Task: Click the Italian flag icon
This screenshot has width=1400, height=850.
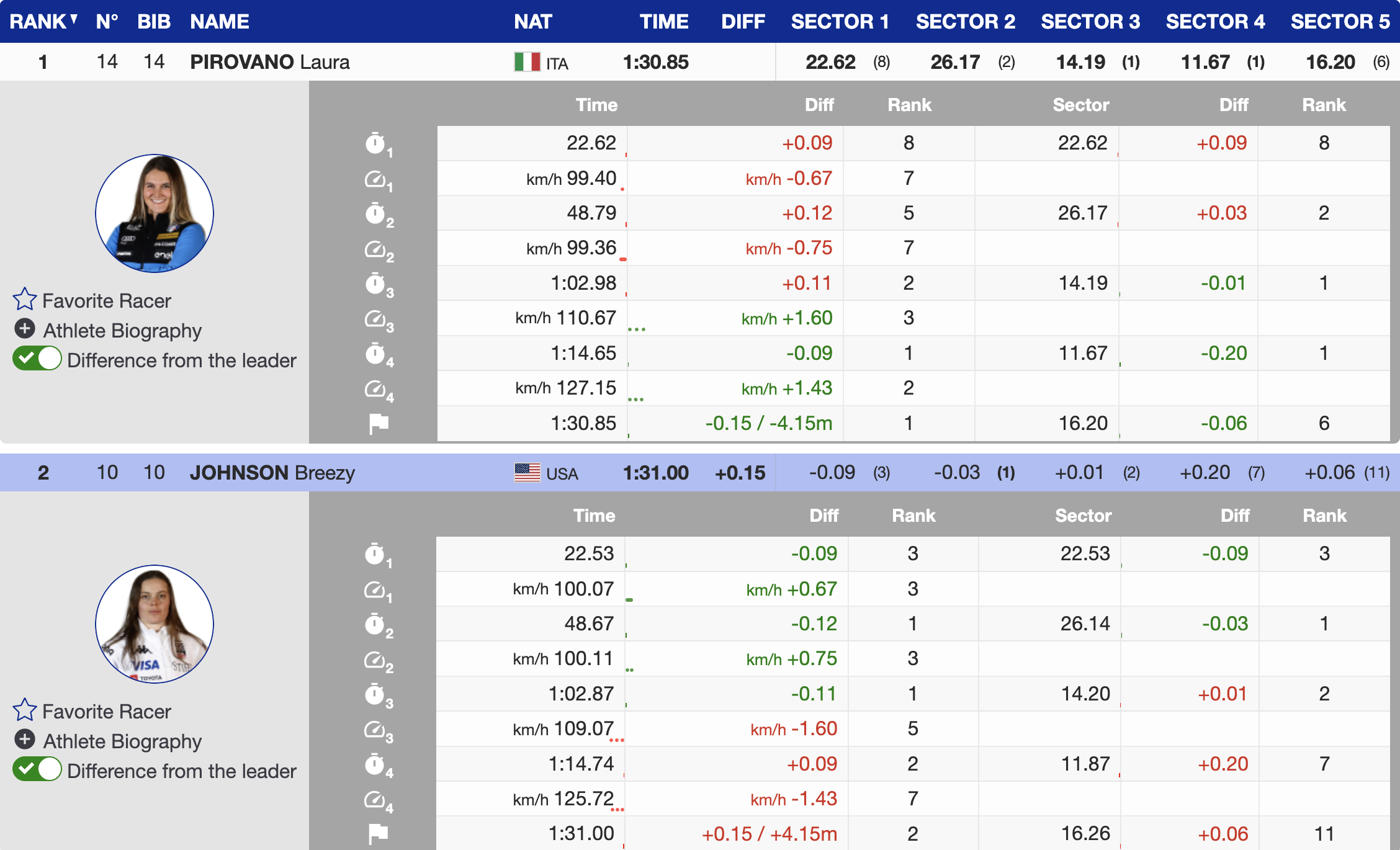Action: tap(527, 62)
